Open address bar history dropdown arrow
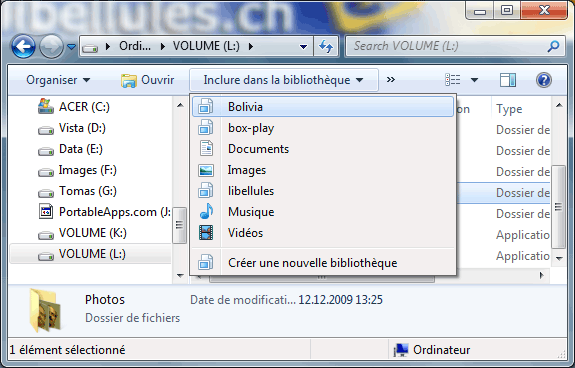575x368 pixels. pyautogui.click(x=303, y=47)
